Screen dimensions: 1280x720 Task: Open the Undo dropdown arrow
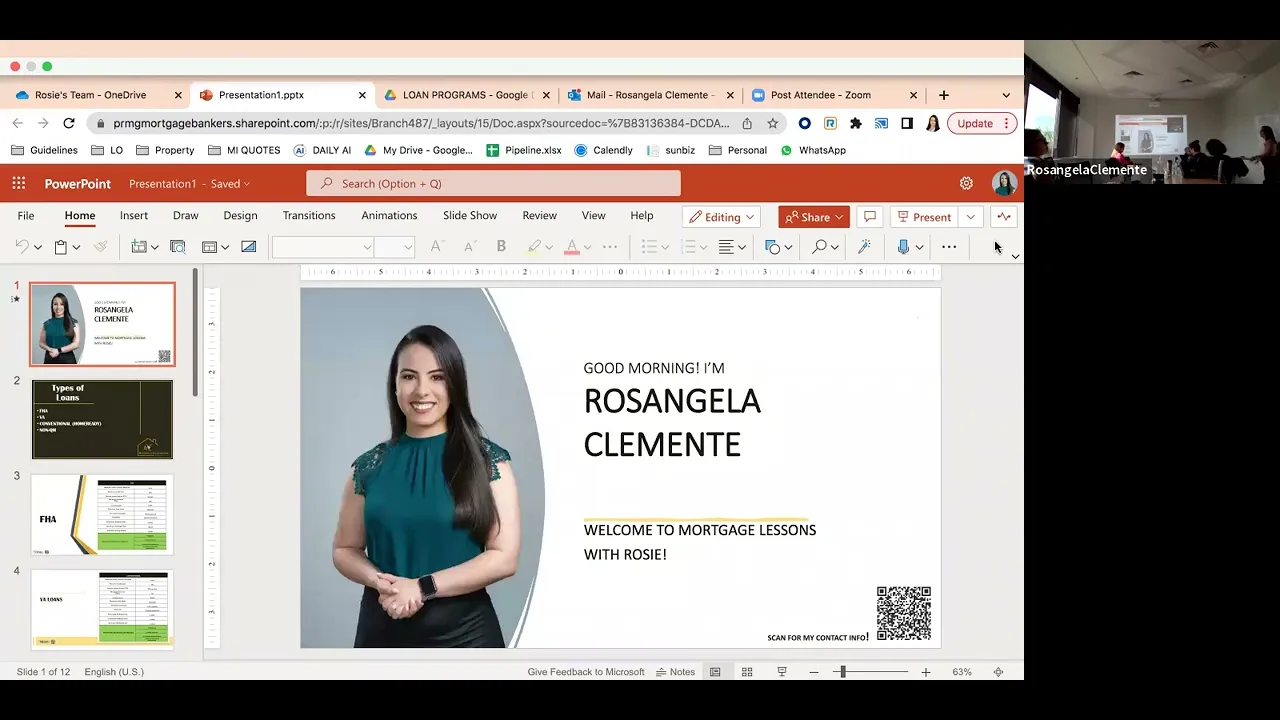38,247
